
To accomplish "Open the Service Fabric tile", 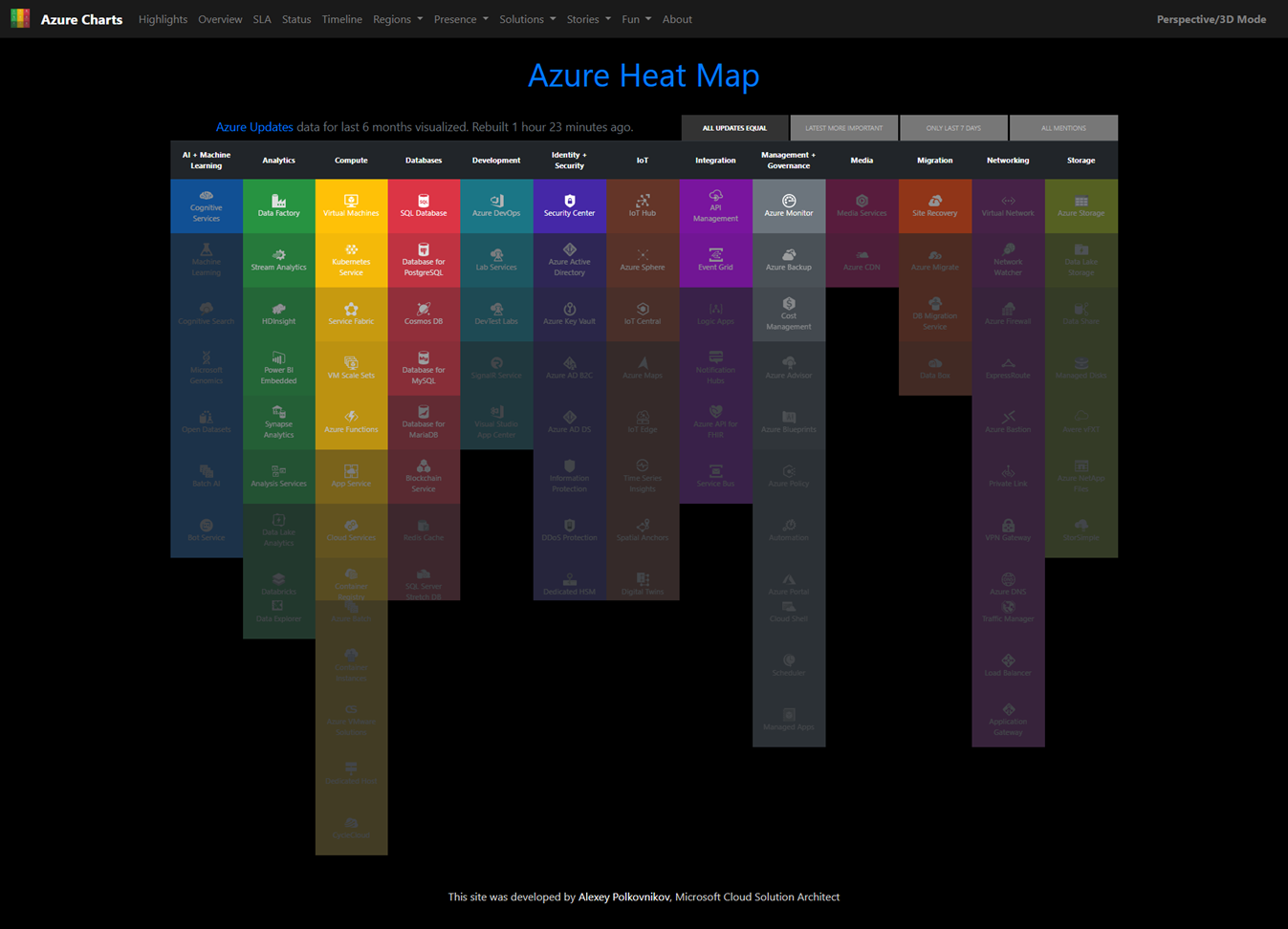I will pyautogui.click(x=351, y=314).
